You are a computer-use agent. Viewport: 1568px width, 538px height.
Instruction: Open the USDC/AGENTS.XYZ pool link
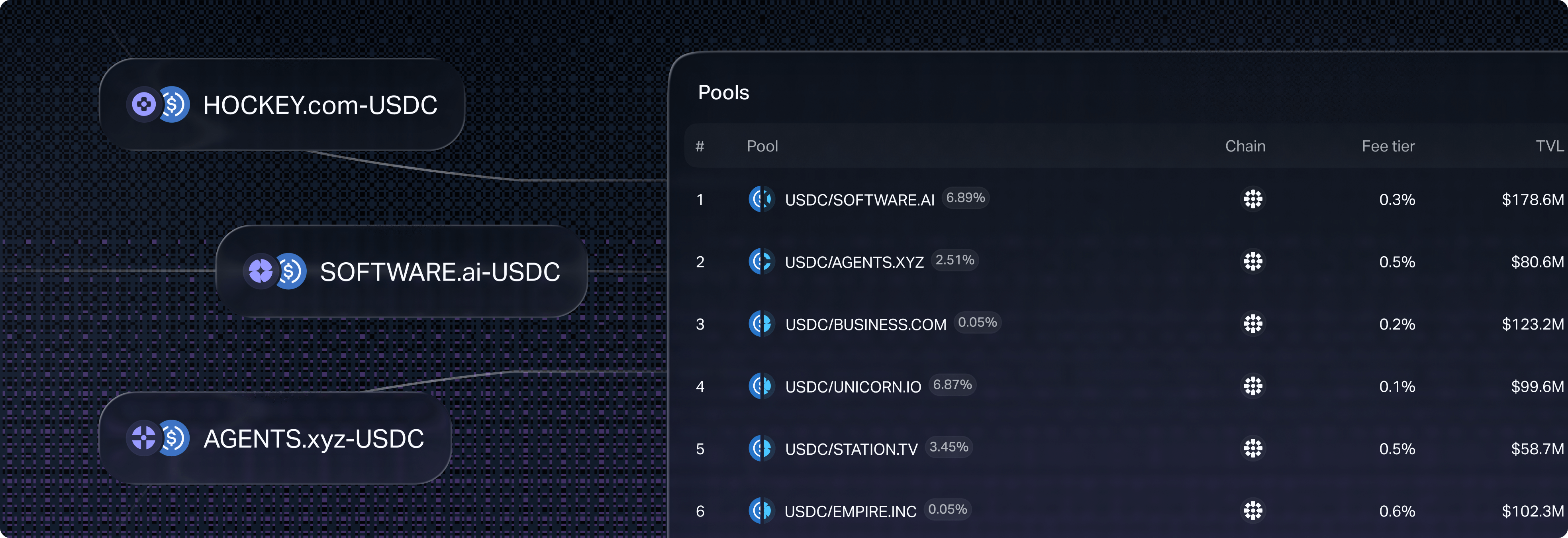[x=854, y=262]
